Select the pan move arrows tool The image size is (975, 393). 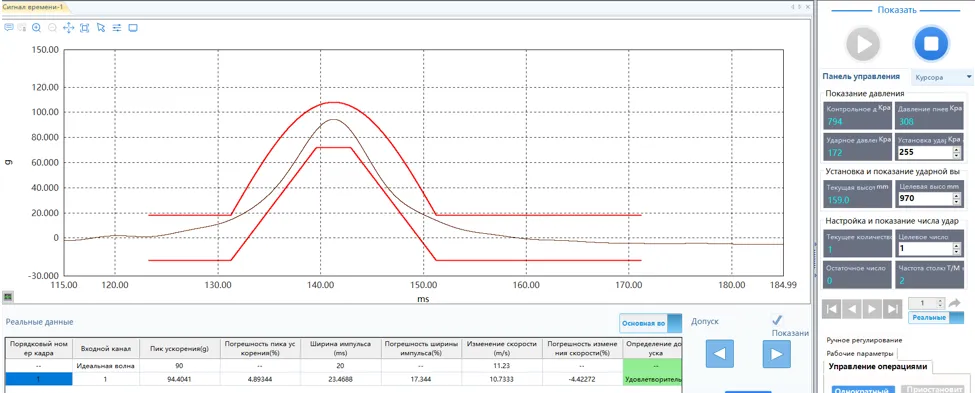coord(68,27)
